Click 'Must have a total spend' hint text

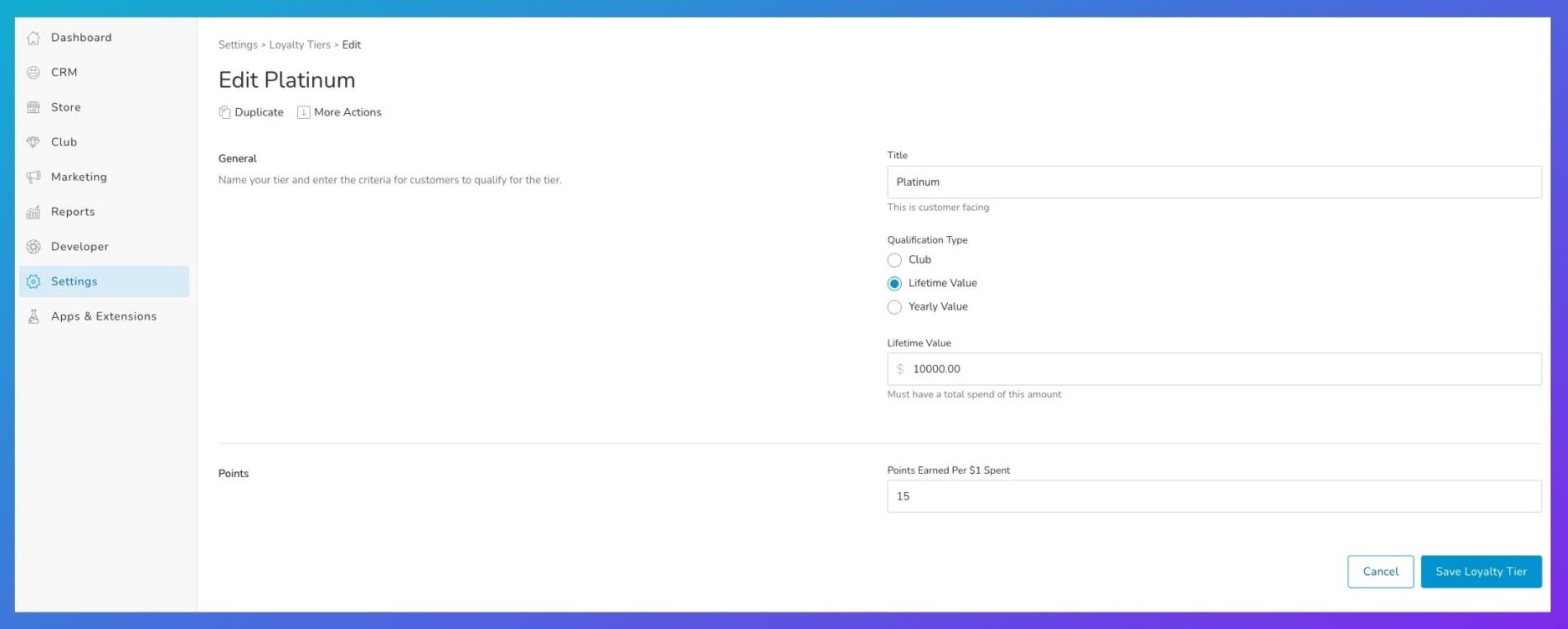[x=974, y=395]
